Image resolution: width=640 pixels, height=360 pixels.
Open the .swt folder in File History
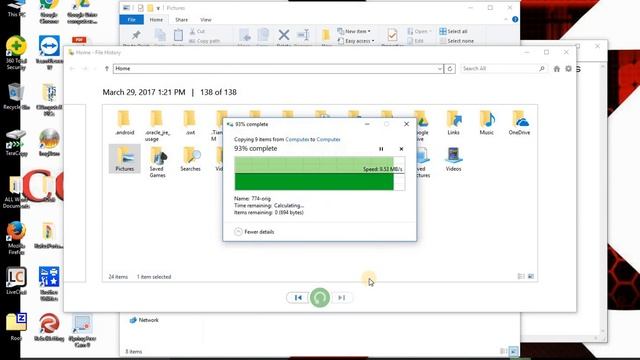[190, 122]
